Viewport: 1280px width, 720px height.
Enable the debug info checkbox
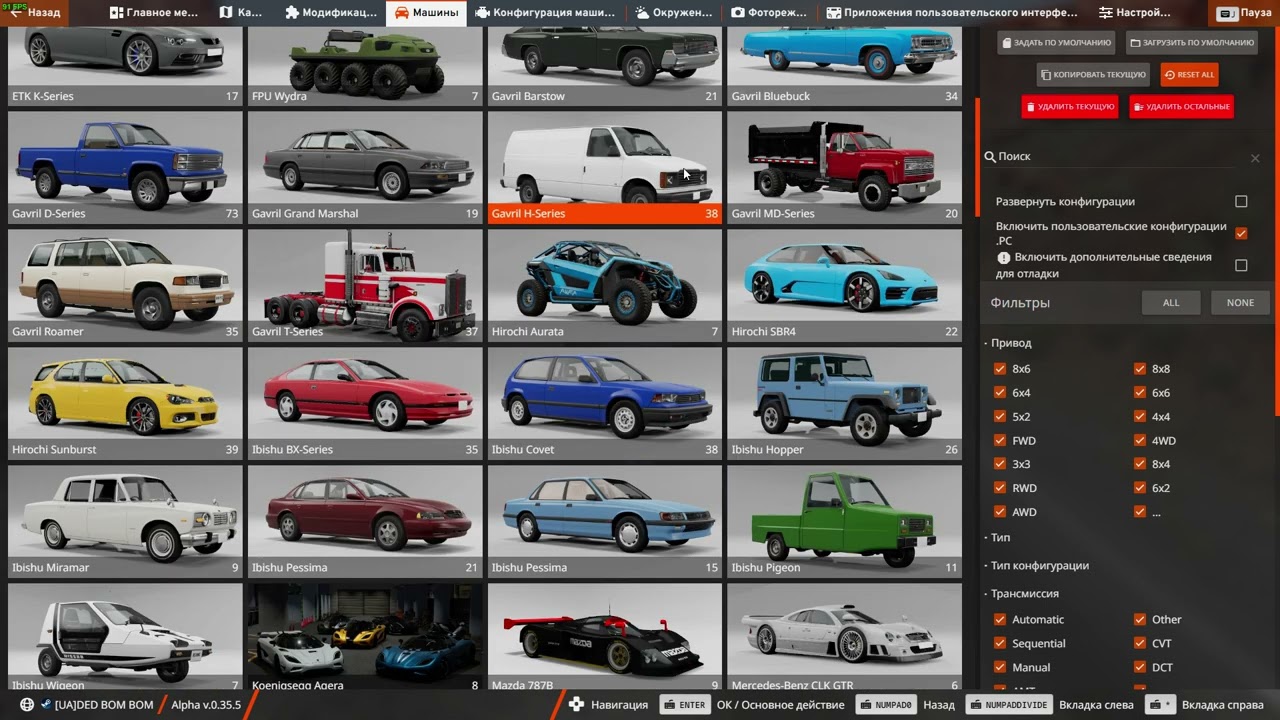click(1241, 265)
